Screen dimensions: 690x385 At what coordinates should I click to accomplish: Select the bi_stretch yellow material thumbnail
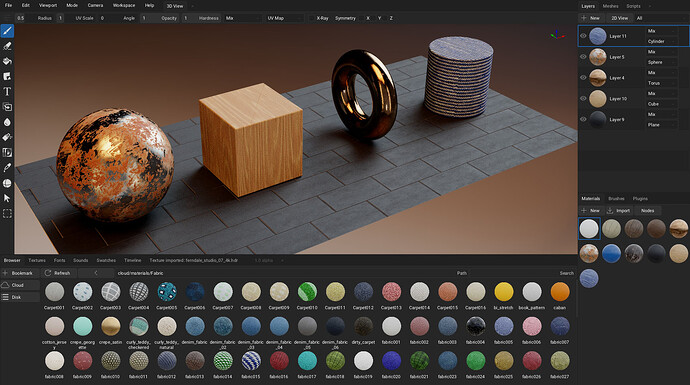(503, 292)
